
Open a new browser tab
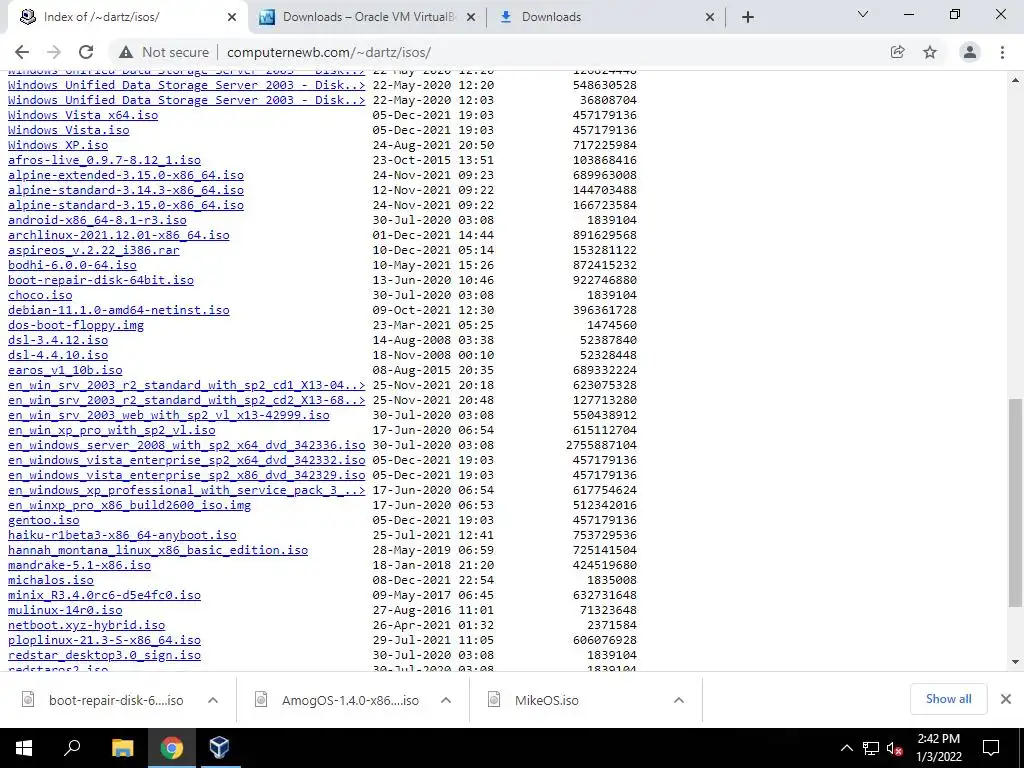click(x=748, y=17)
